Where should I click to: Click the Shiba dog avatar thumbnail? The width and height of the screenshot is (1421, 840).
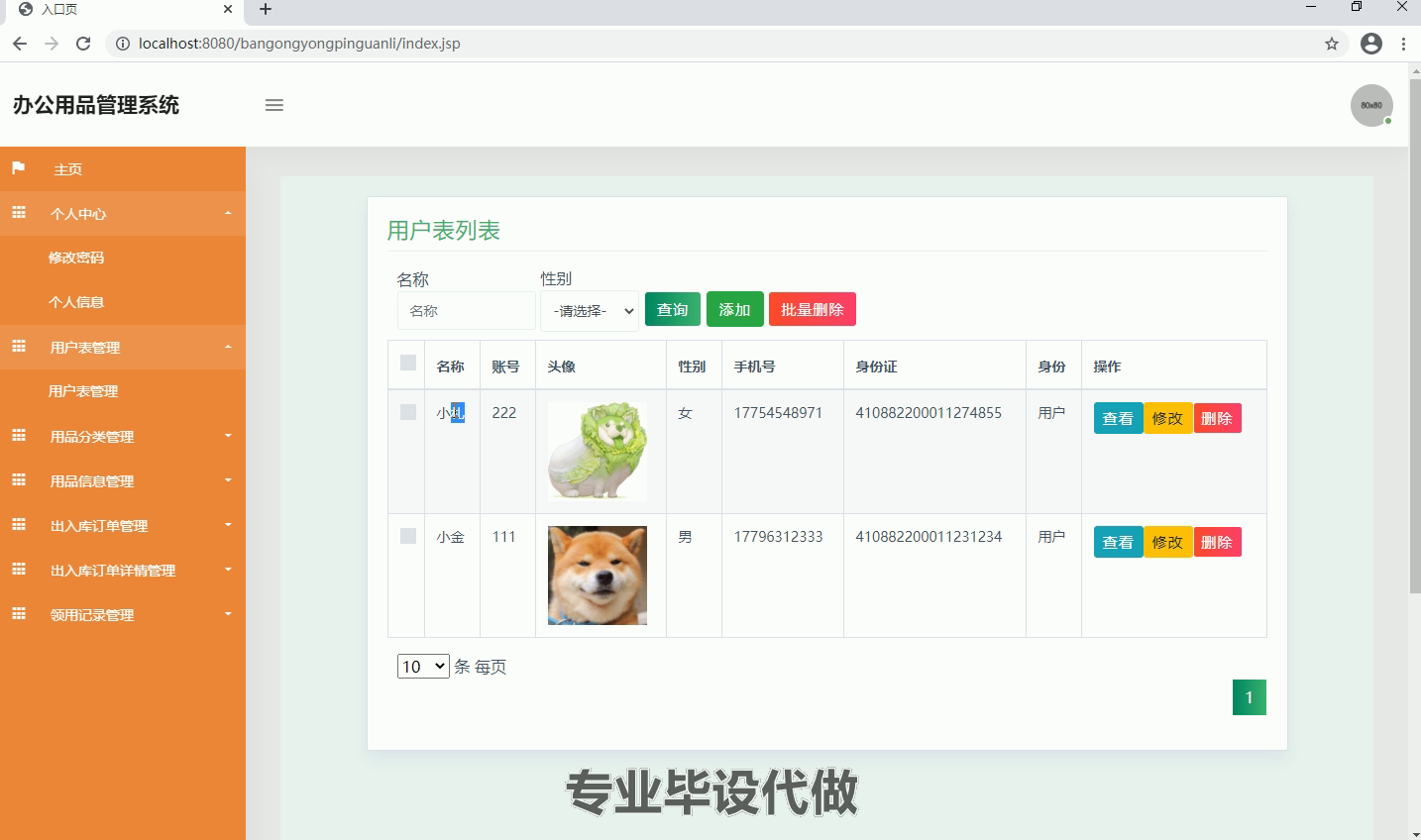click(598, 576)
